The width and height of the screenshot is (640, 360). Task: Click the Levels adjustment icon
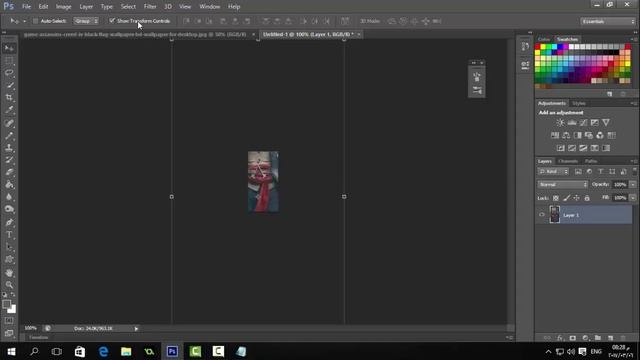click(x=572, y=122)
